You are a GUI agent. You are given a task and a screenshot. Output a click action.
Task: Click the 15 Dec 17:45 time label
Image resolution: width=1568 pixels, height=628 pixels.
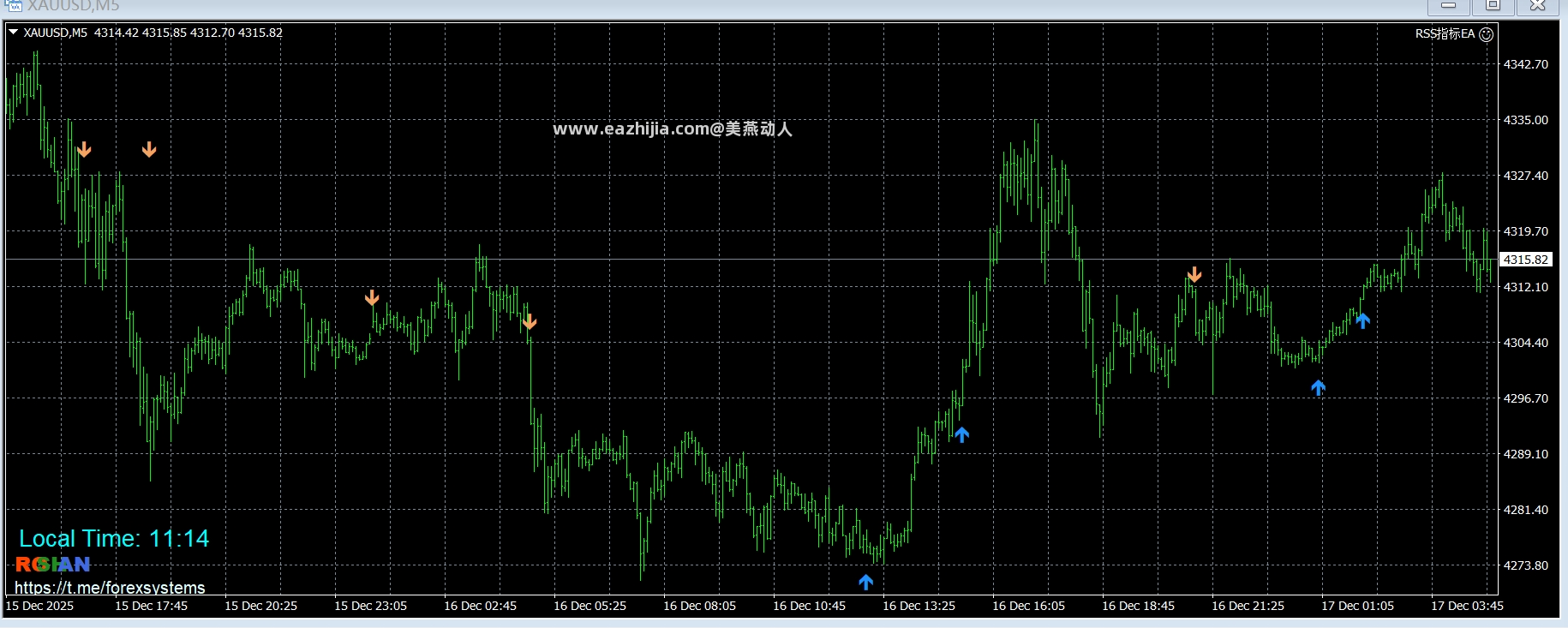tap(151, 606)
